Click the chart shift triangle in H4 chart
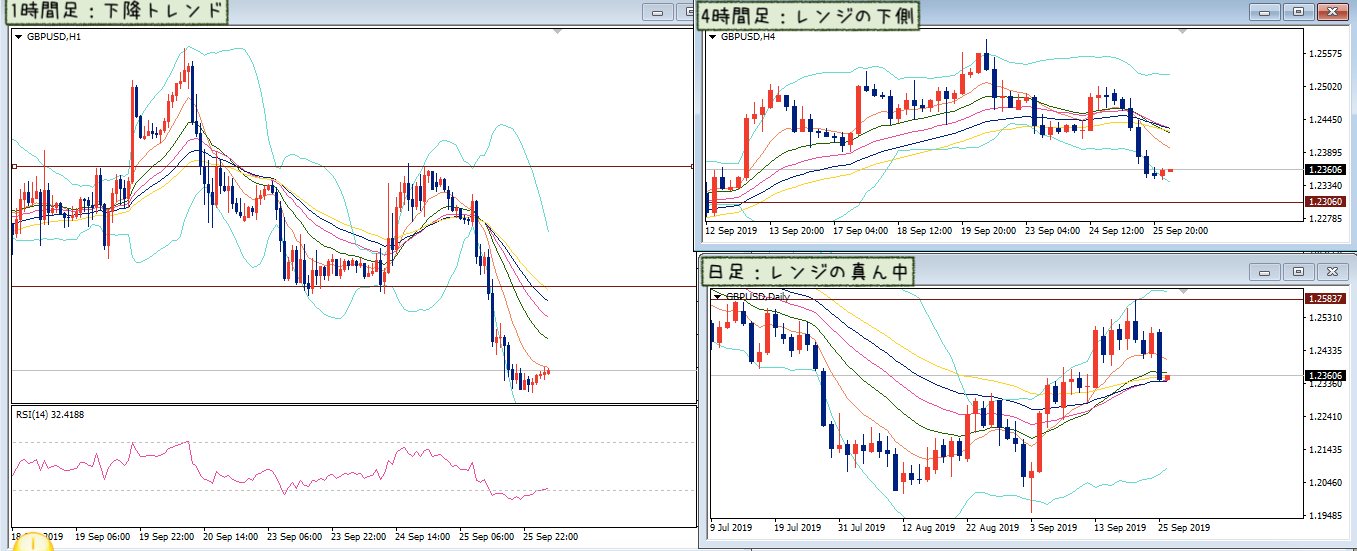Viewport: 1357px width, 551px height. point(1184,32)
